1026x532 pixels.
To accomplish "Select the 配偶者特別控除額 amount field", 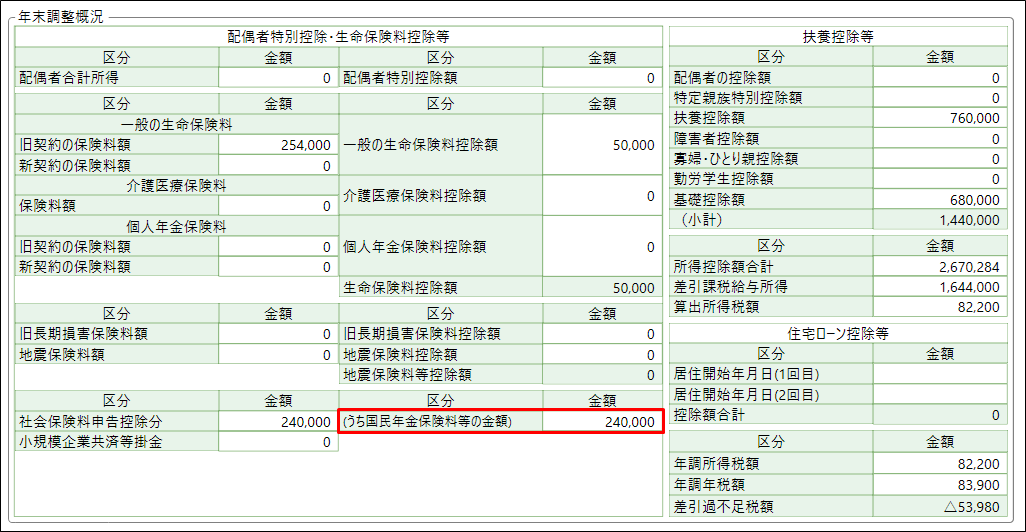I will click(601, 77).
